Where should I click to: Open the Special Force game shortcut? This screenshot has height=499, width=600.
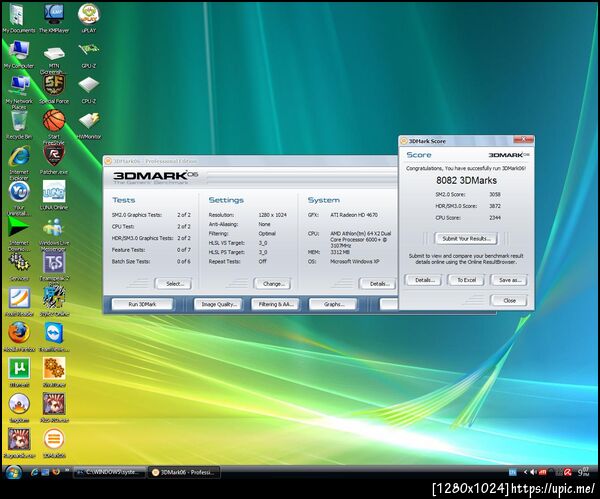(54, 90)
